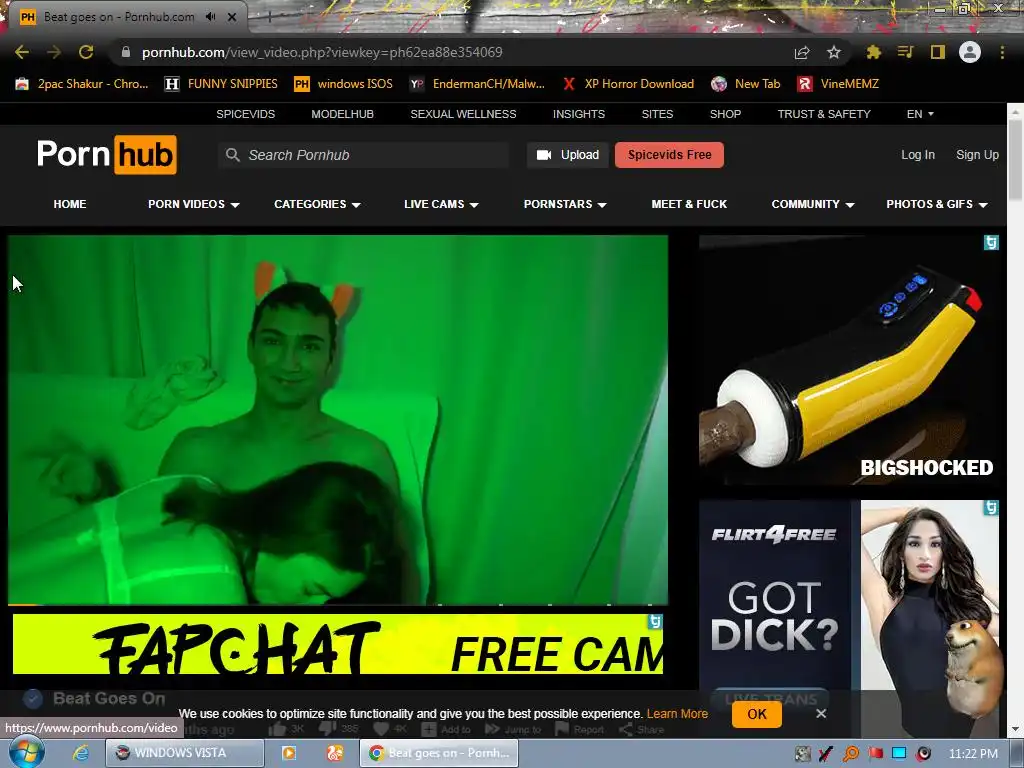
Task: Open the Chrome profile avatar
Action: pyautogui.click(x=970, y=52)
